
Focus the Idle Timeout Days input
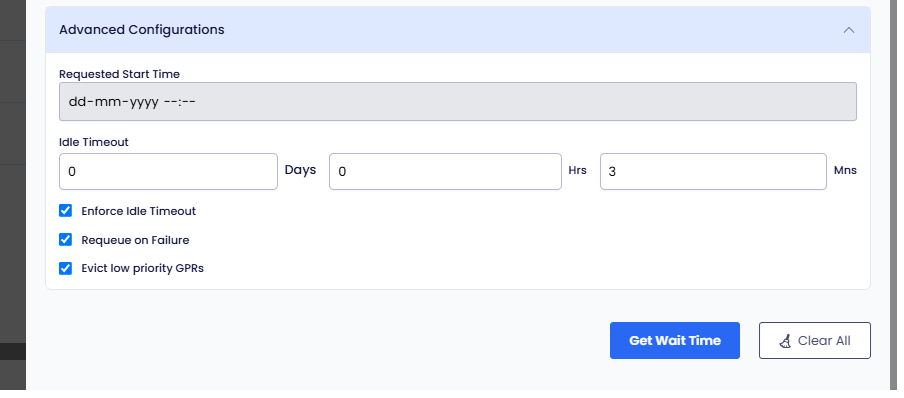pos(168,171)
